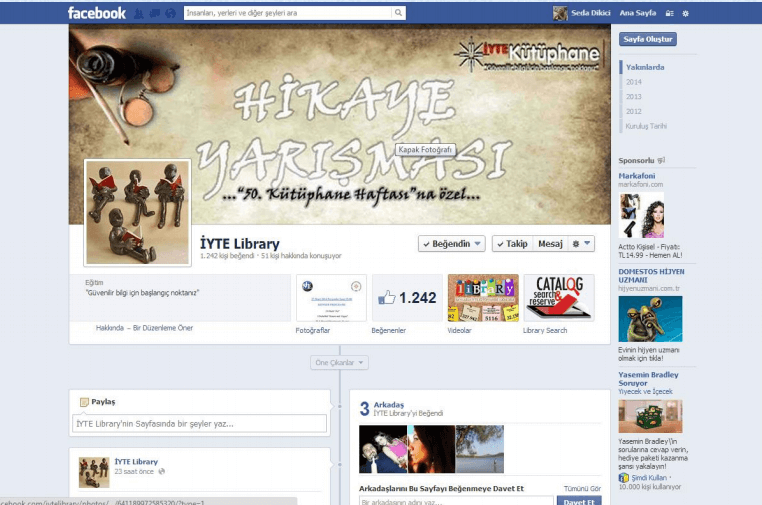The image size is (762, 505).
Task: Click Sayfa Oluştur button
Action: [x=648, y=39]
